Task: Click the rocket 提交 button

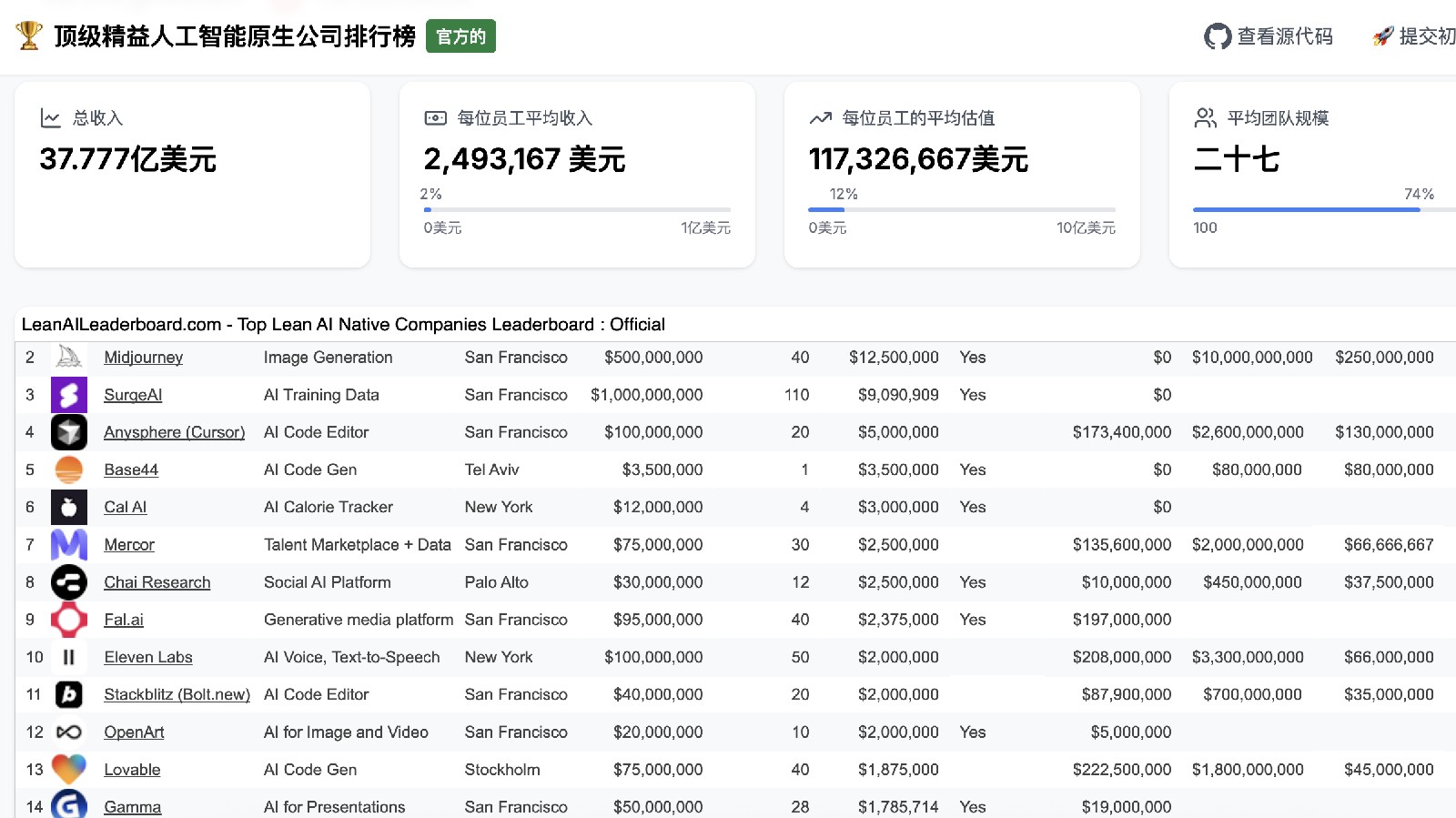Action: click(x=1415, y=36)
